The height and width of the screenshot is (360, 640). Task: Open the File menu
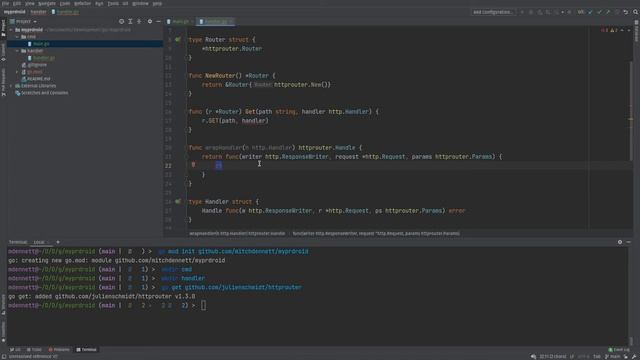point(5,3)
